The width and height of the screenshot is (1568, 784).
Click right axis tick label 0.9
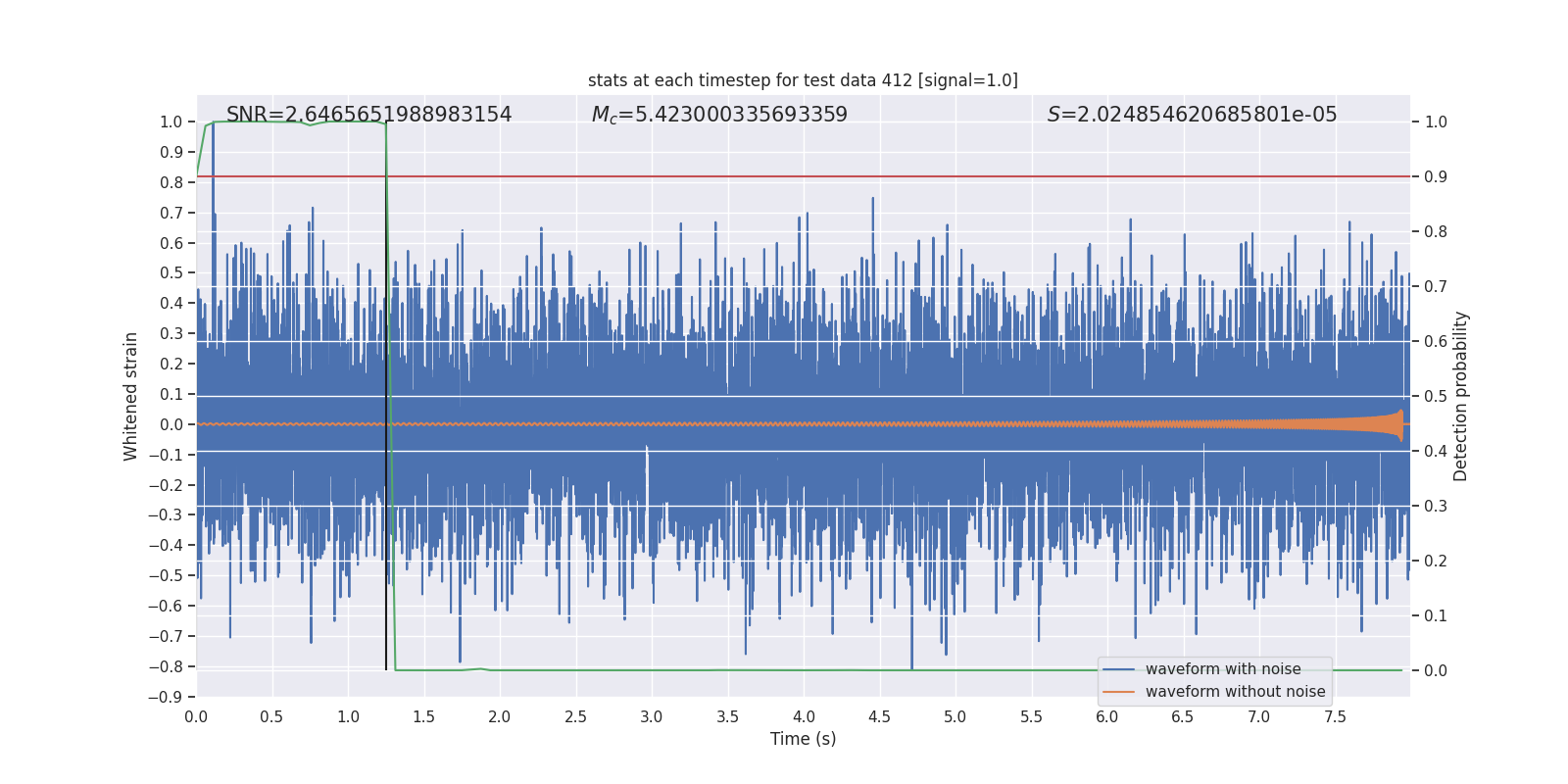1436,176
